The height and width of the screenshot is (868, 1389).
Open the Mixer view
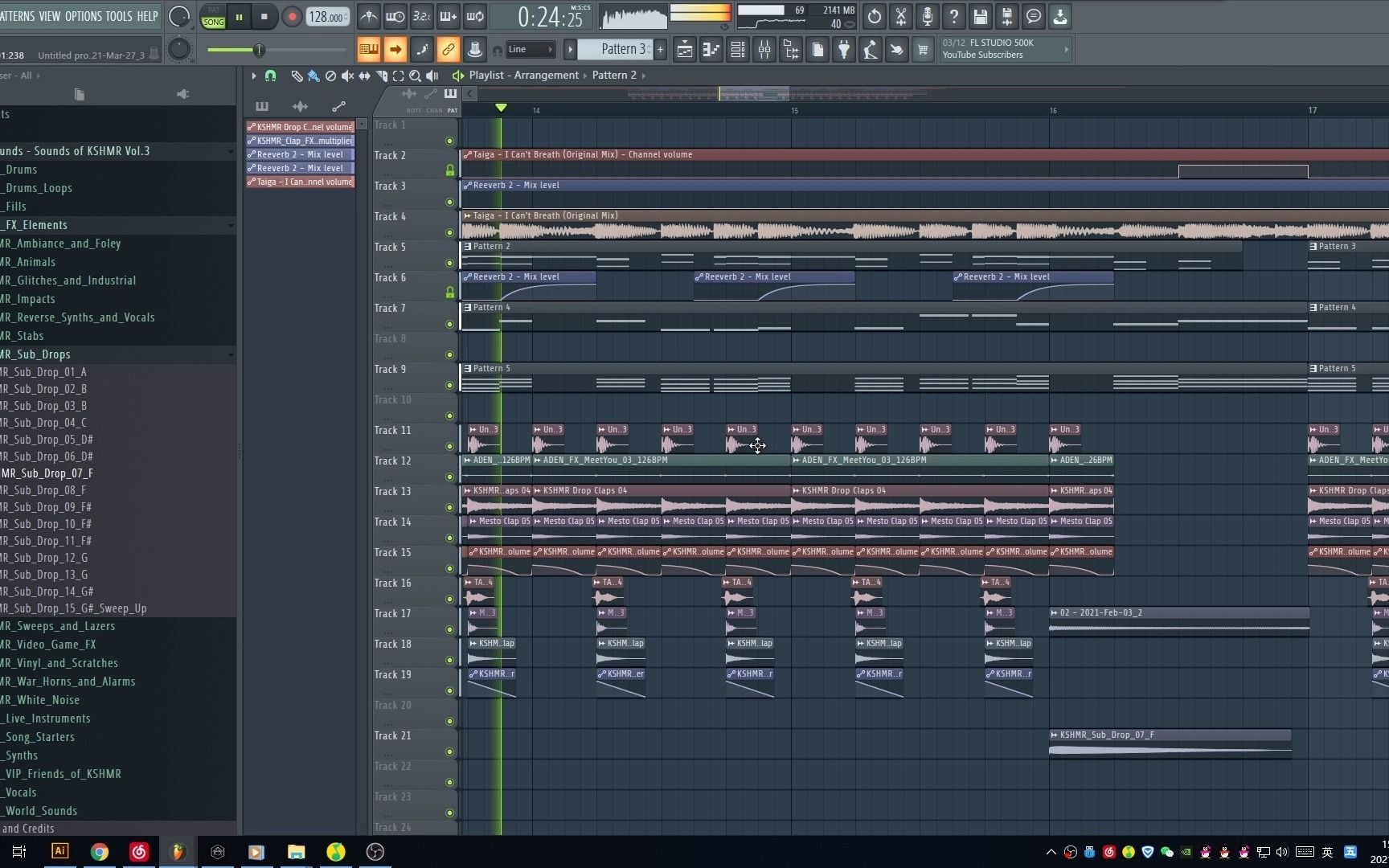click(x=764, y=50)
